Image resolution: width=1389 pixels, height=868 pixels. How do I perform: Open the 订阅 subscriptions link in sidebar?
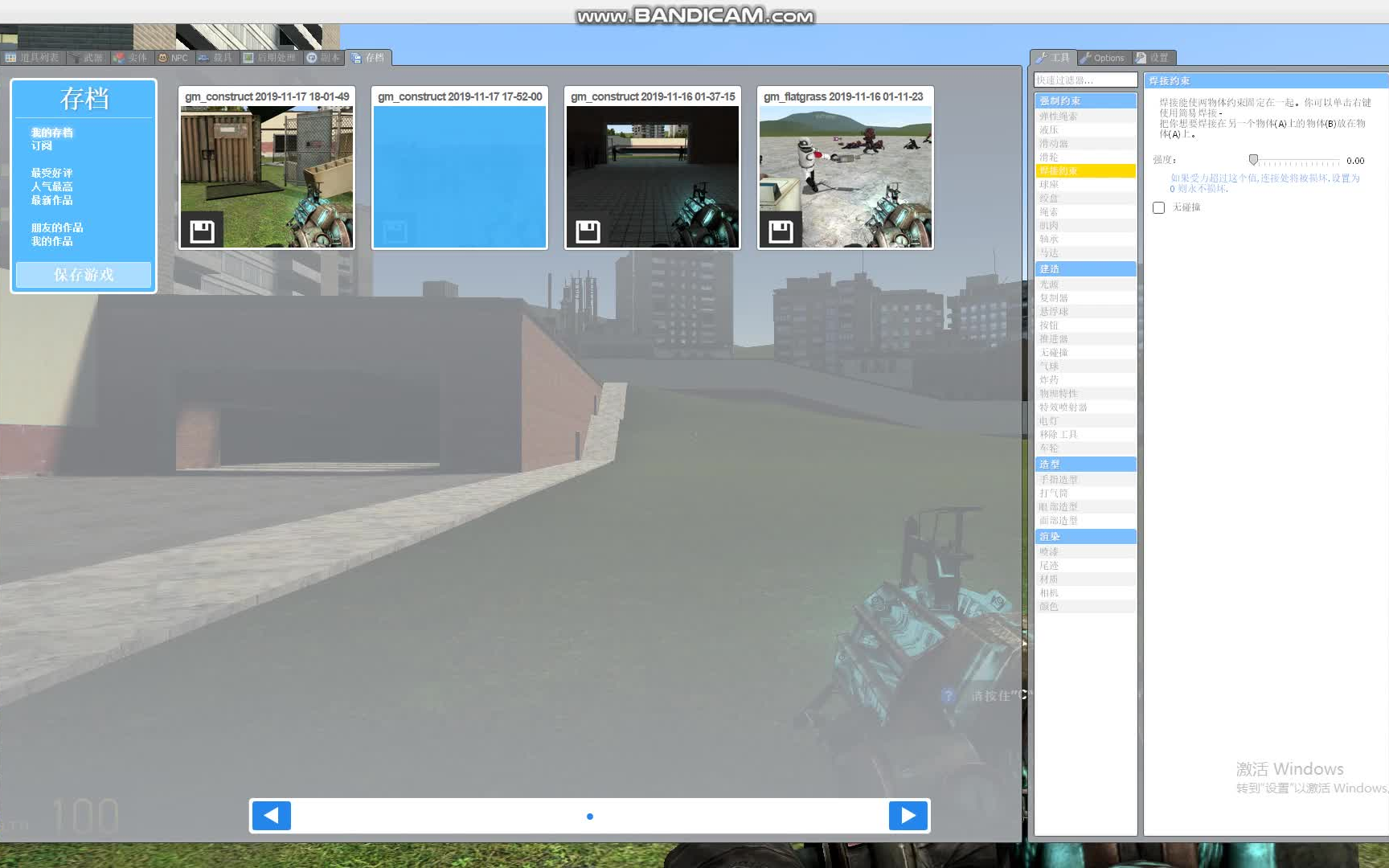(41, 145)
